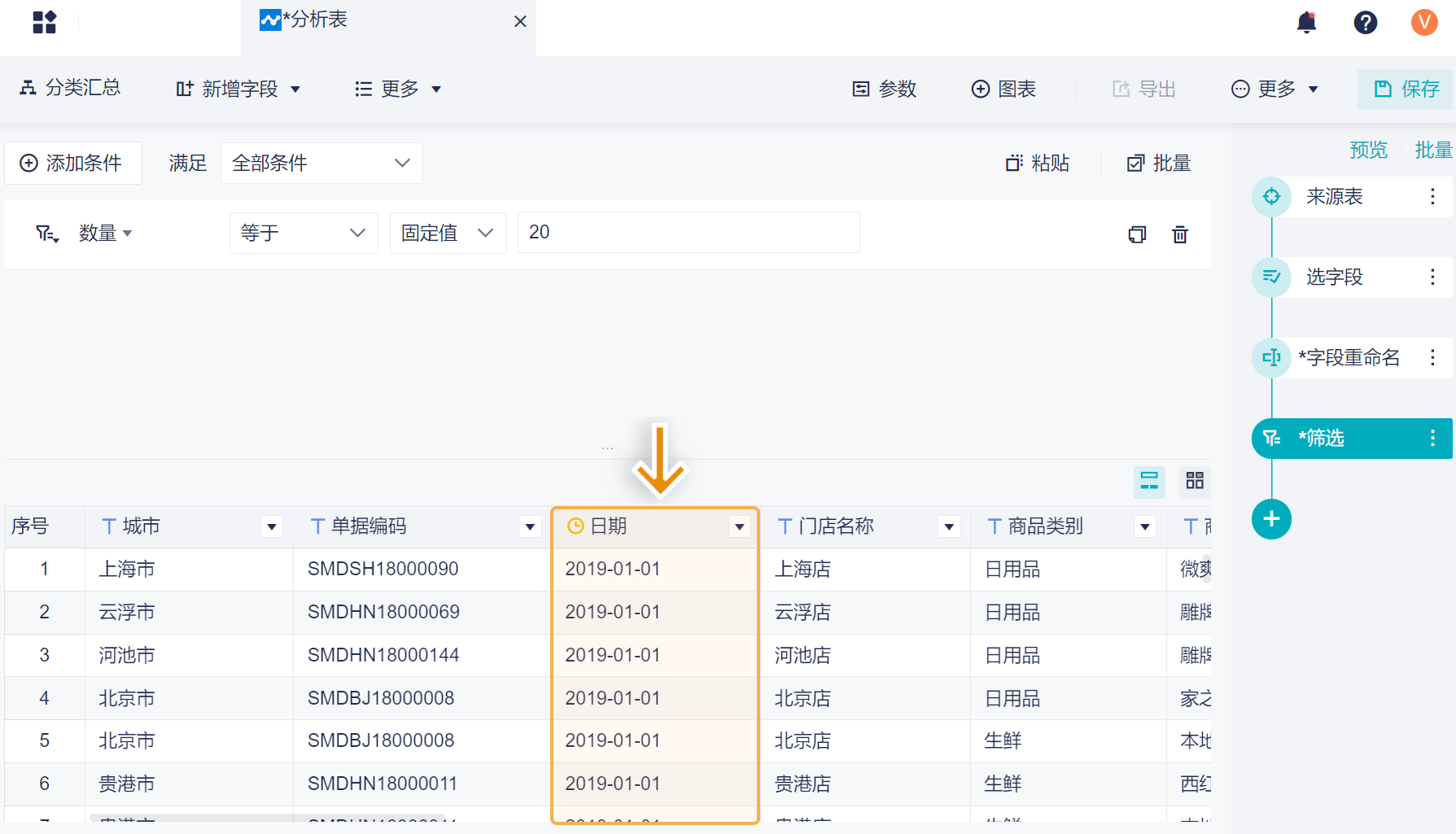This screenshot has width=1456, height=834.
Task: Open the left 更多 list menu
Action: pyautogui.click(x=398, y=89)
